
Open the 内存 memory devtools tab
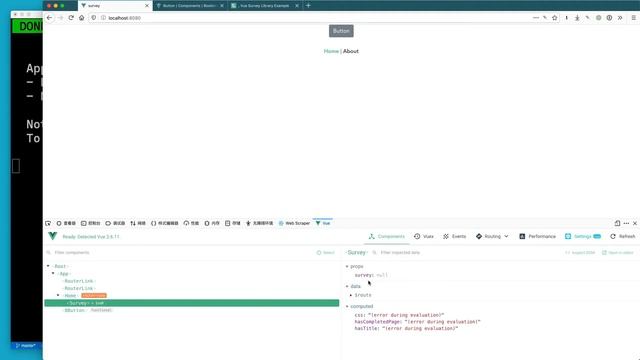coord(212,223)
